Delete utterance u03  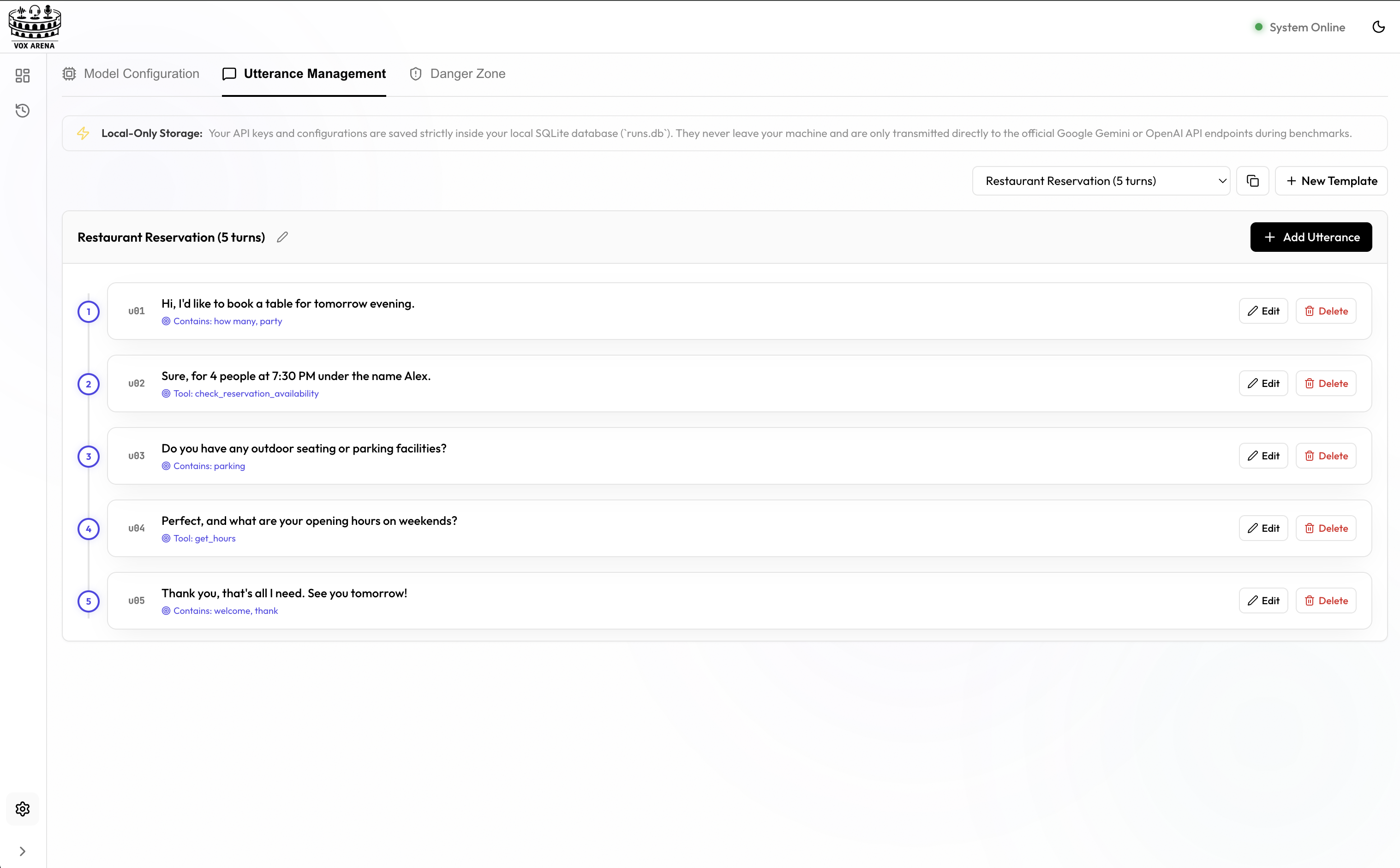coord(1326,456)
